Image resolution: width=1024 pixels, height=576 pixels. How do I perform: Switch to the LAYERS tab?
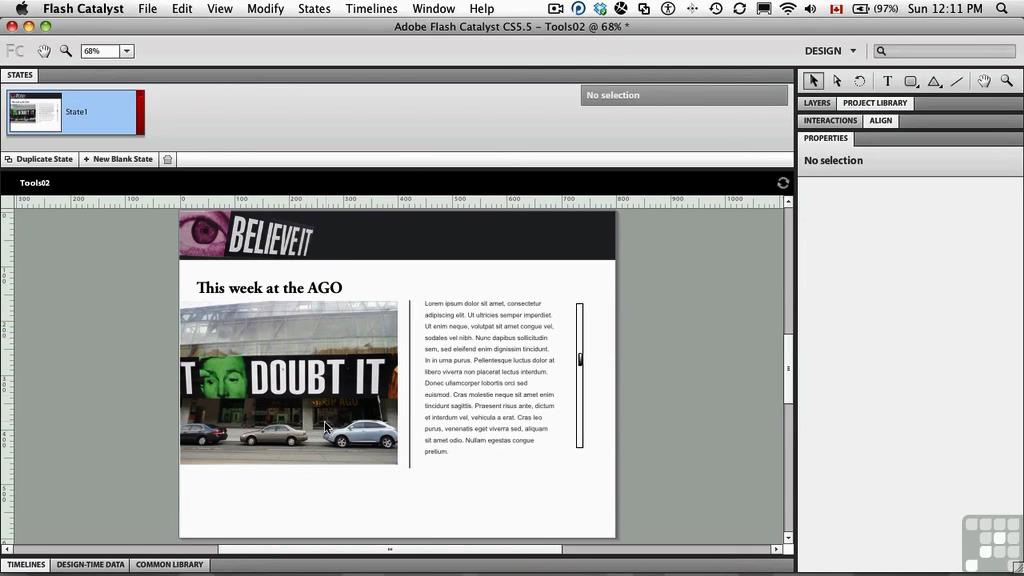(816, 103)
